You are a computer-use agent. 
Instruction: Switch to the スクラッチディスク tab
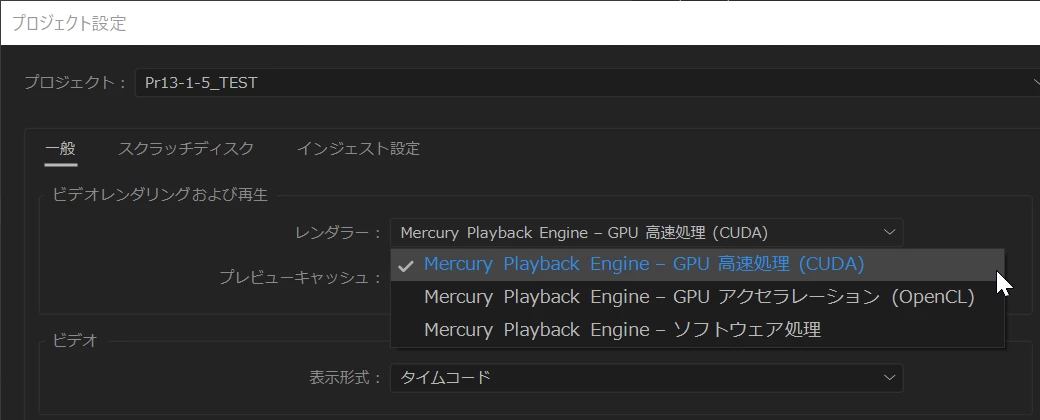click(186, 149)
